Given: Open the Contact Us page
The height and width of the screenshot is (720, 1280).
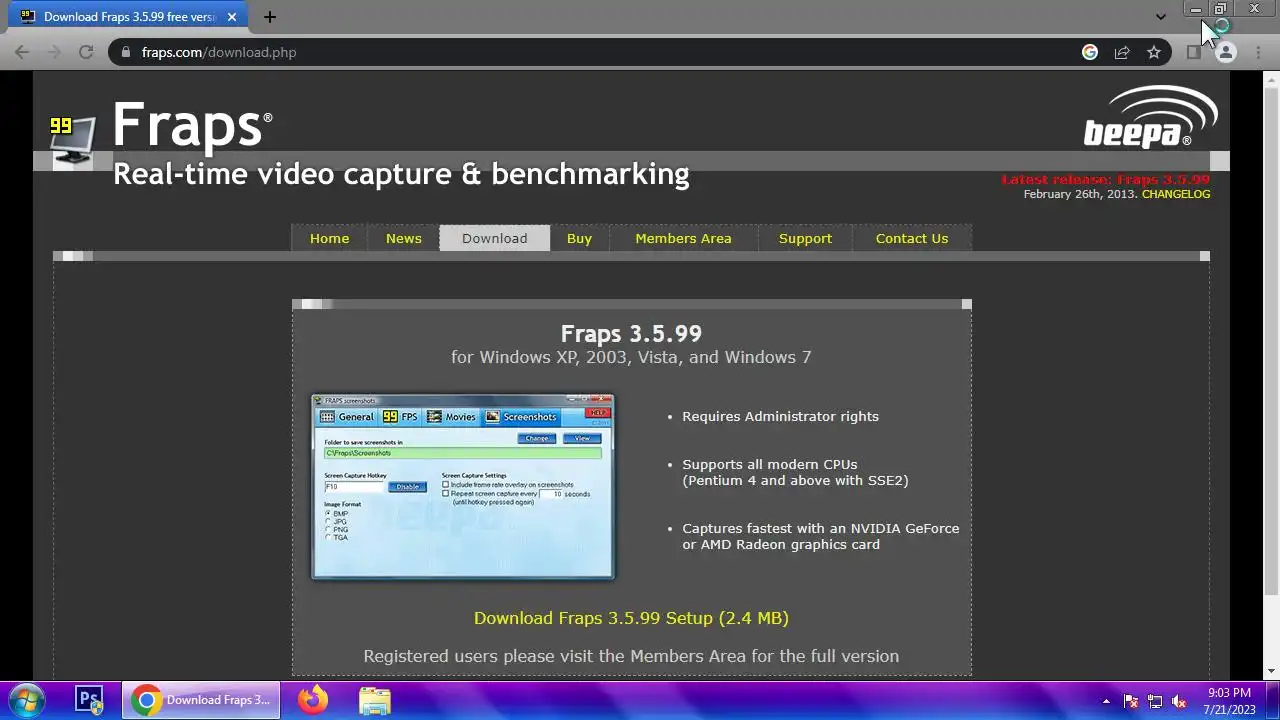Looking at the screenshot, I should 912,238.
